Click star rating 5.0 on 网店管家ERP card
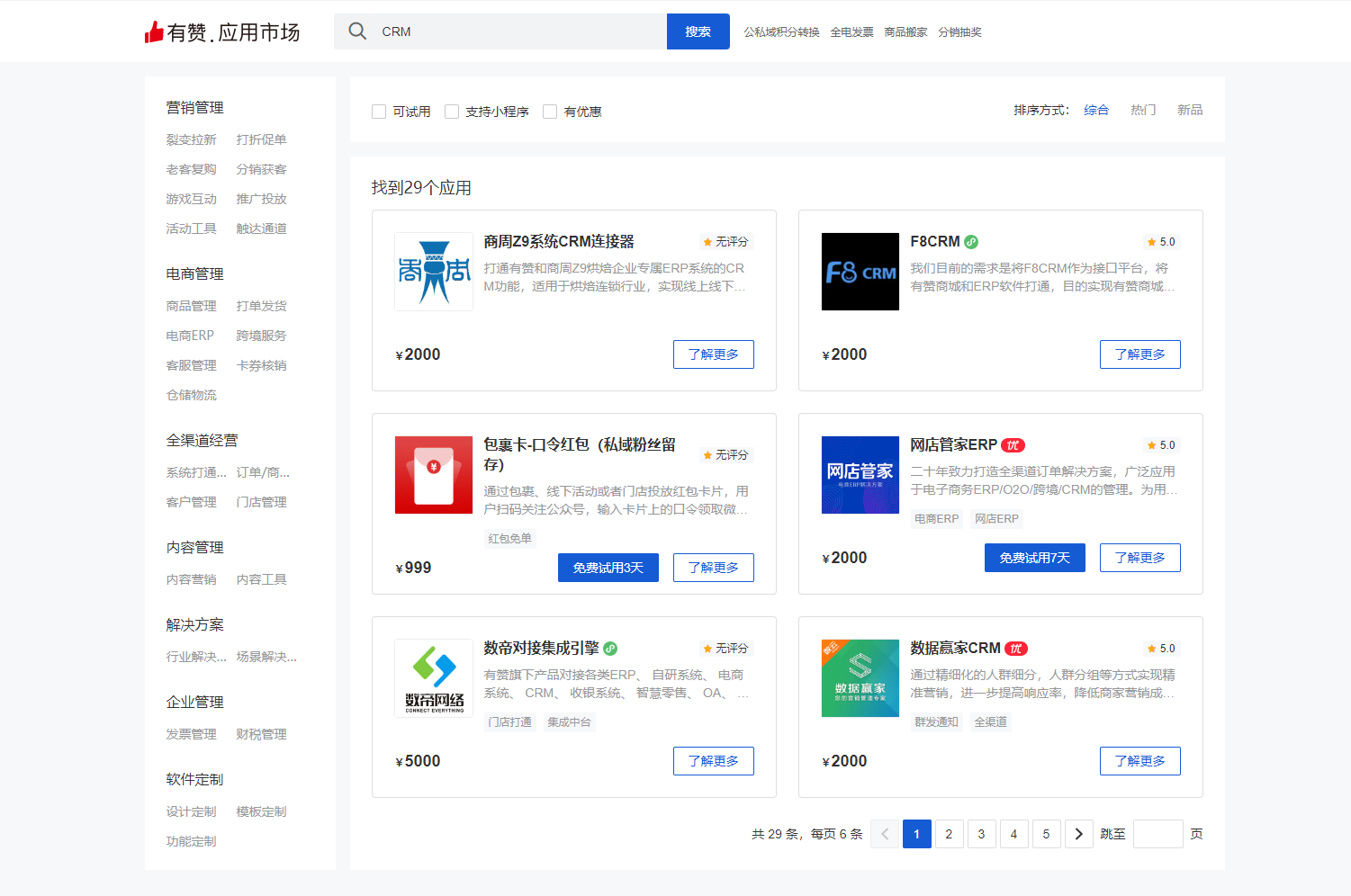This screenshot has width=1351, height=896. tap(1161, 445)
